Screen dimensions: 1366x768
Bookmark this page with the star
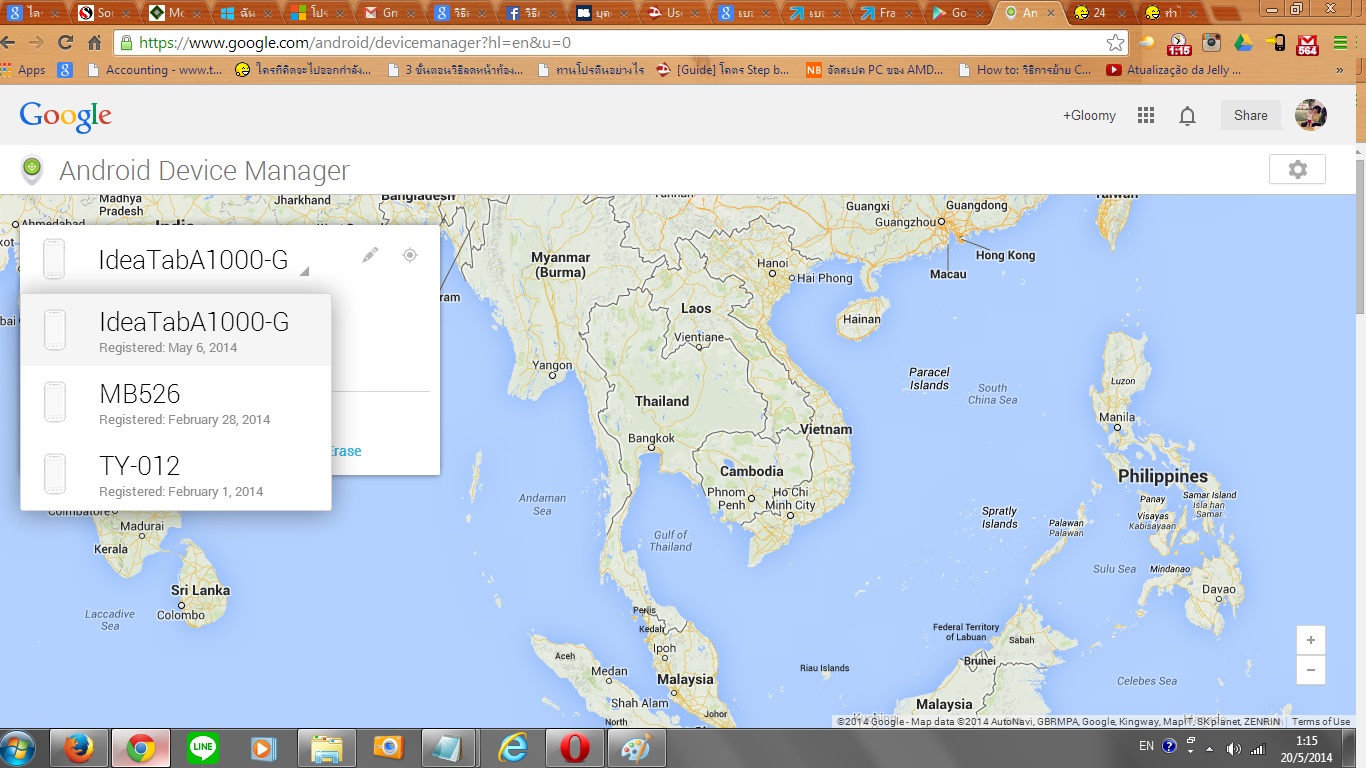1115,43
